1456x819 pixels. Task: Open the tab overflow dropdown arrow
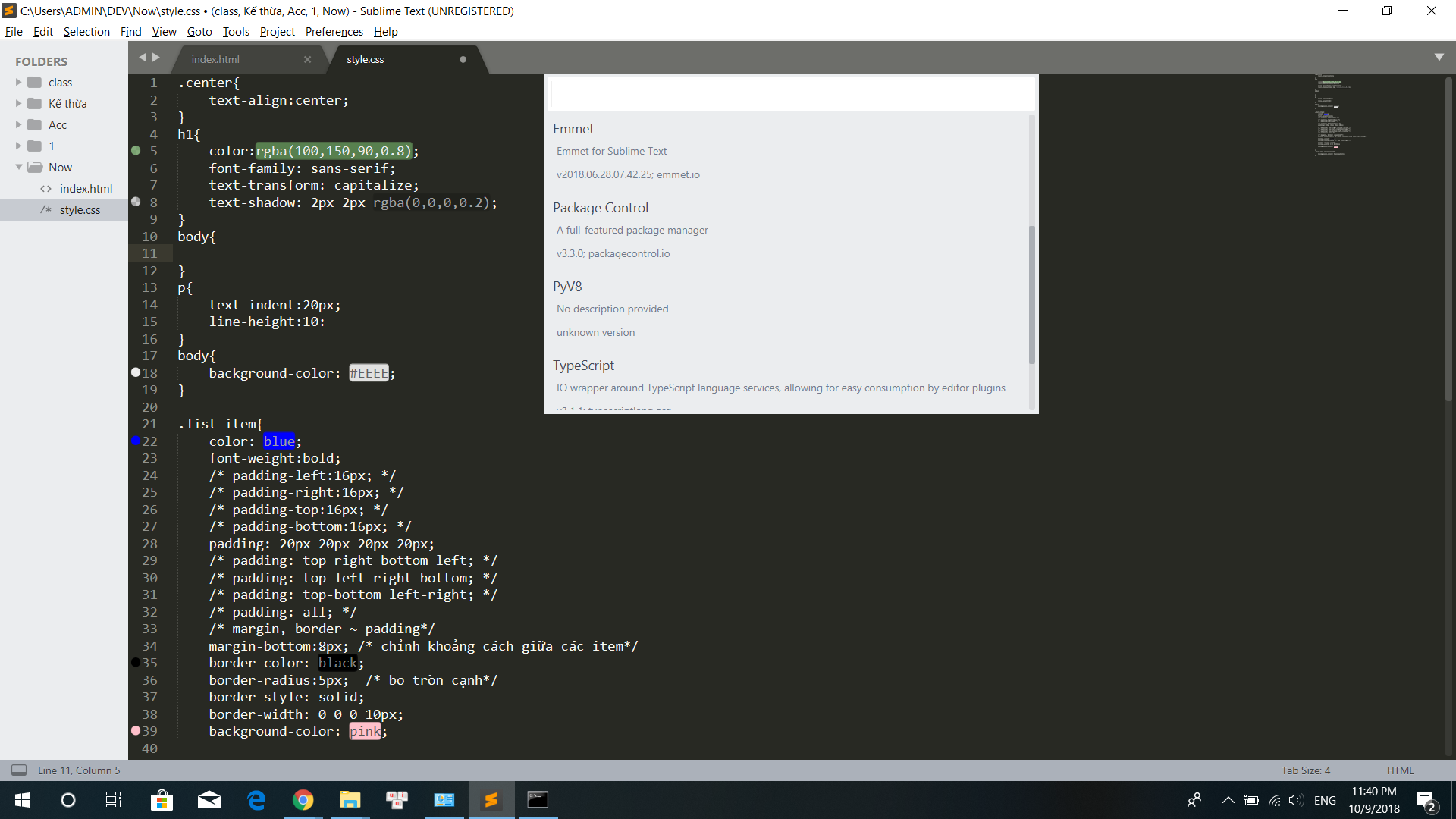tap(1439, 57)
